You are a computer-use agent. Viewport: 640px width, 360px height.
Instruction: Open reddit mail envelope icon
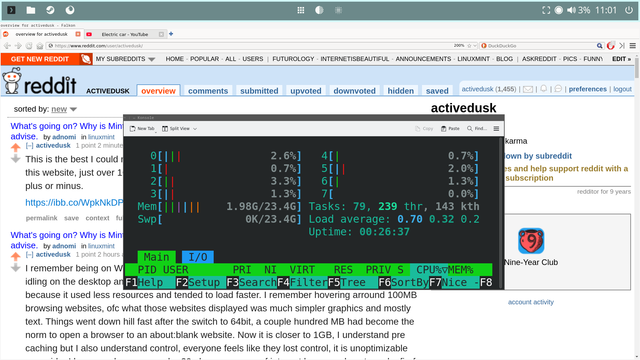pyautogui.click(x=528, y=89)
